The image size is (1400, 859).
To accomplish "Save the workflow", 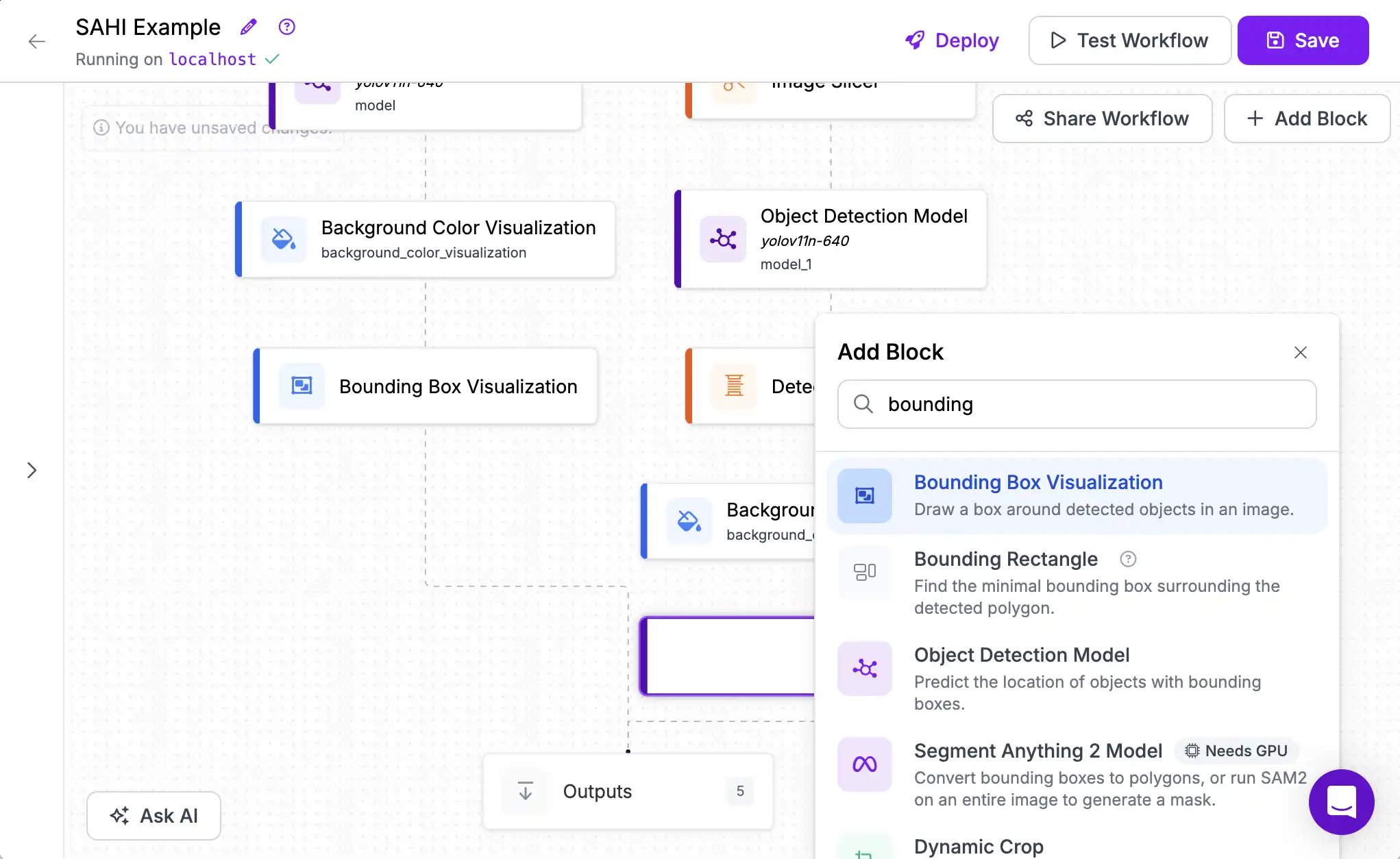I will 1303,40.
